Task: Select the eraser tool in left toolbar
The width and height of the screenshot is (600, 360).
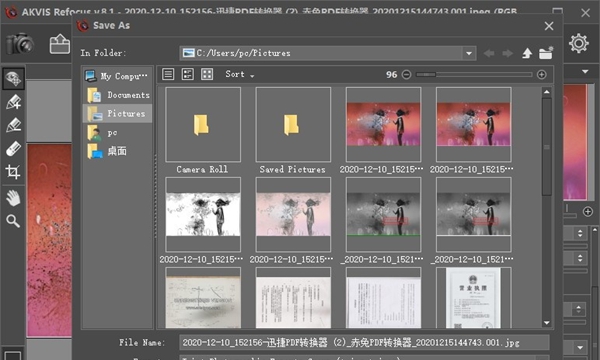Action: tap(13, 148)
